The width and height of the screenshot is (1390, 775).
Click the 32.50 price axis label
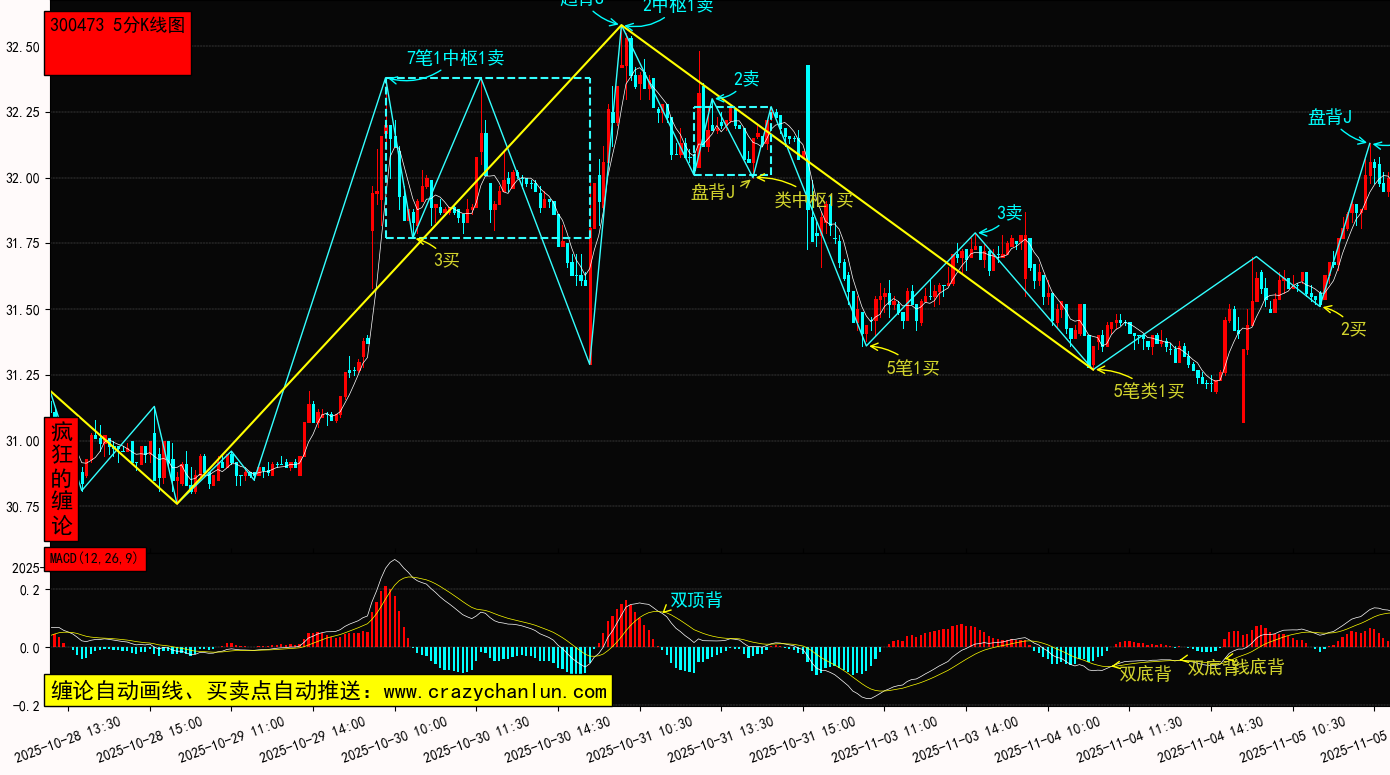pyautogui.click(x=22, y=47)
